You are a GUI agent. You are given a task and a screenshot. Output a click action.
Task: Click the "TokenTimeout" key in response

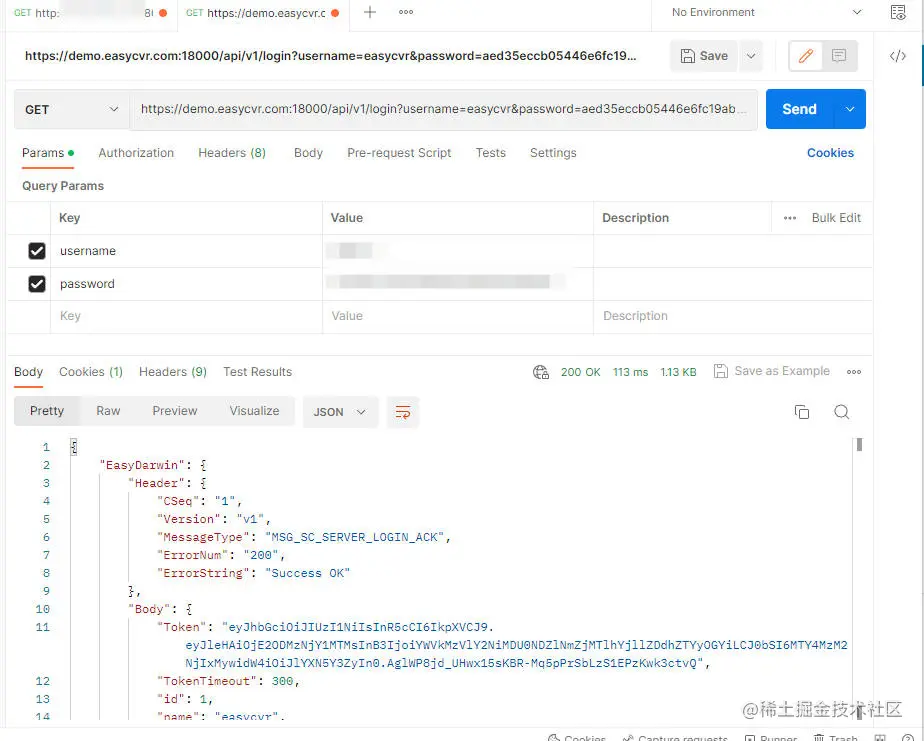tap(206, 681)
